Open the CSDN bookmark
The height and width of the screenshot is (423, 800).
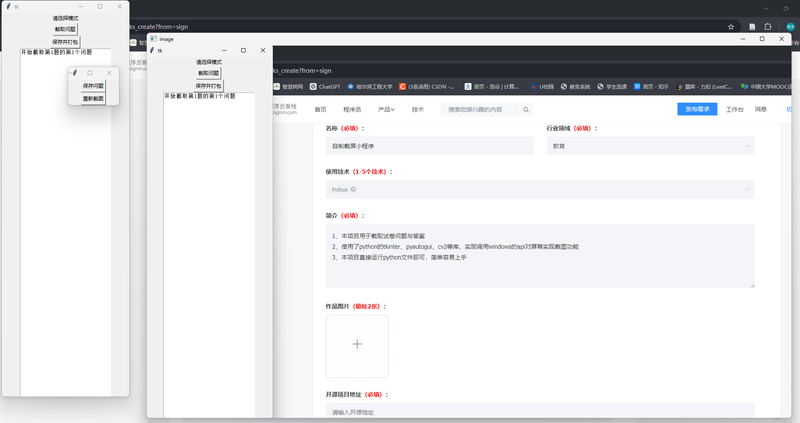pyautogui.click(x=427, y=87)
